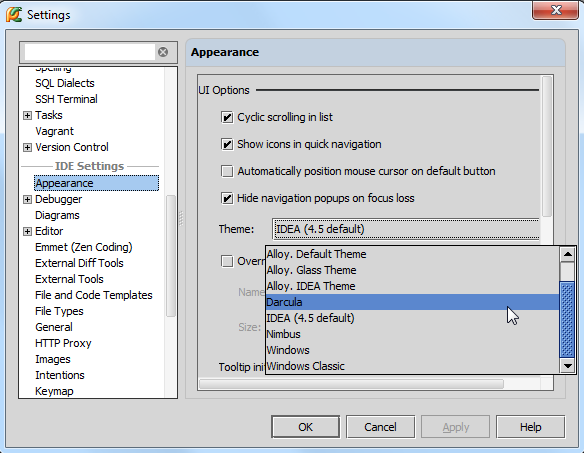Viewport: 584px width, 453px height.
Task: Click the horizontal scrollbar under the options panel
Action: click(x=351, y=384)
